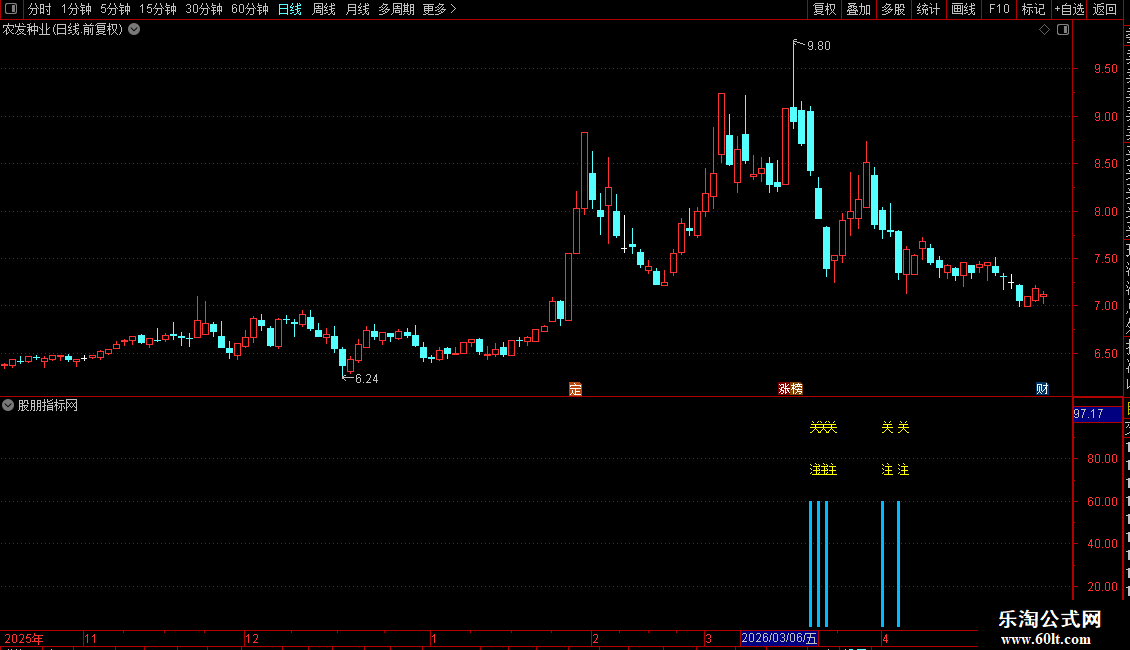Image resolution: width=1130 pixels, height=650 pixels.
Task: Expand the 股朋指标网 indicator dropdown
Action: (8, 405)
